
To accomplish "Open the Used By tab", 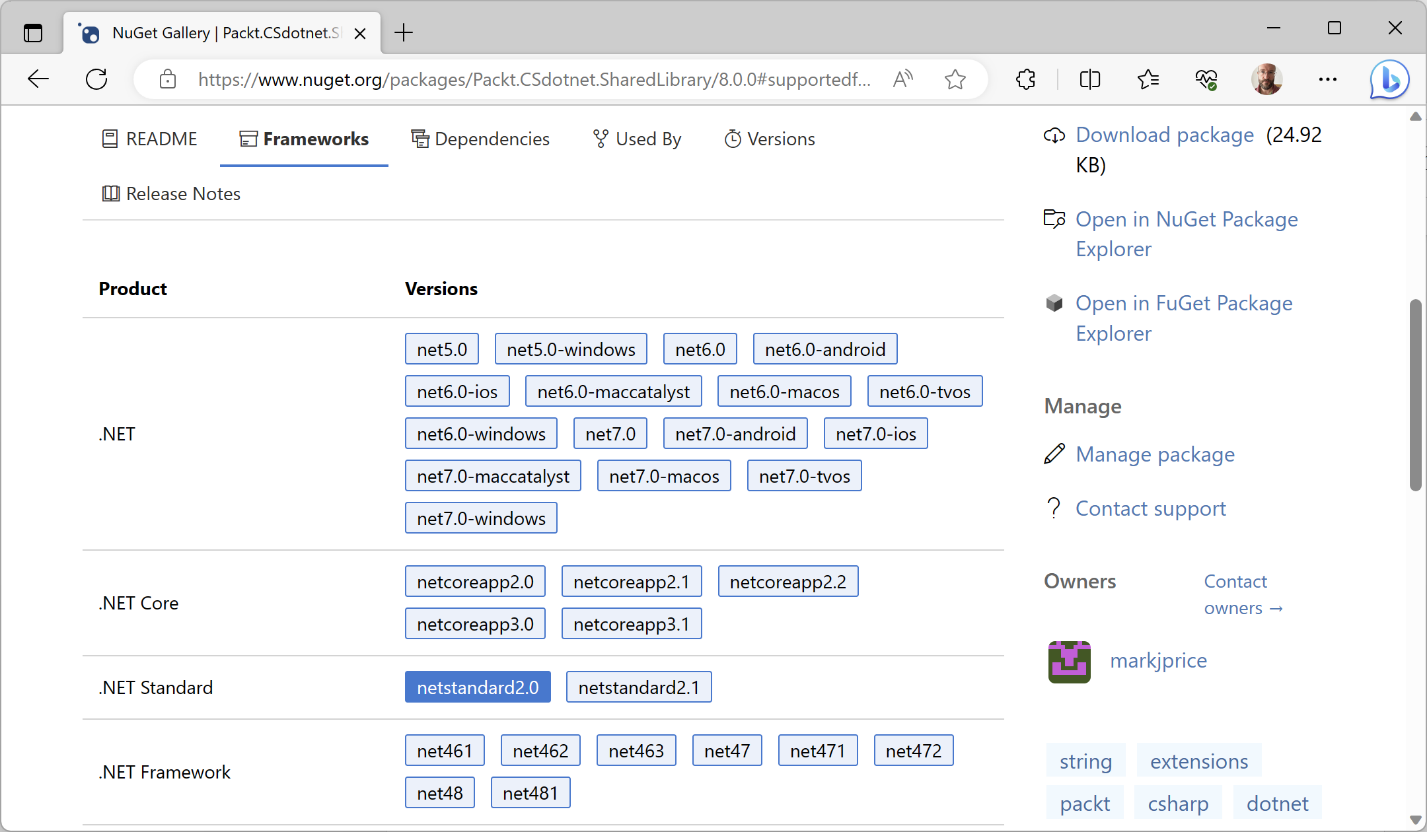I will (637, 139).
